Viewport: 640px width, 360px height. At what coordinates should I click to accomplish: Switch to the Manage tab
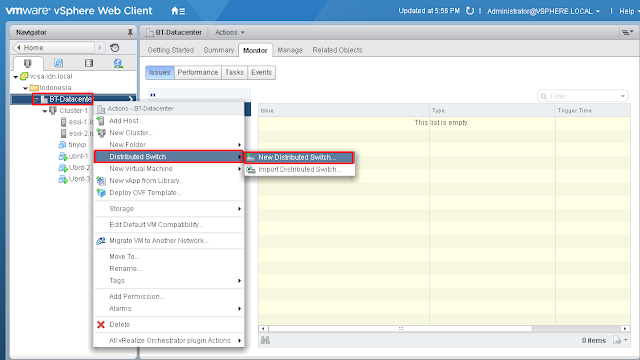click(x=290, y=50)
